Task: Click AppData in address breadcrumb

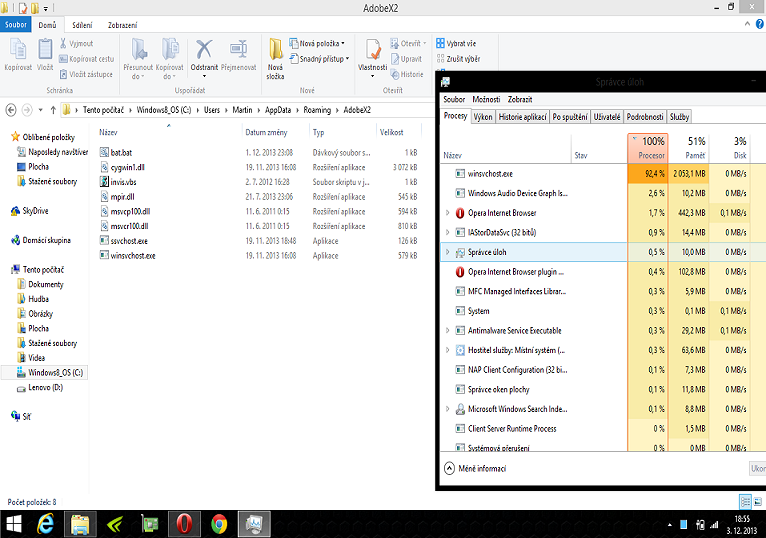Action: tap(278, 110)
